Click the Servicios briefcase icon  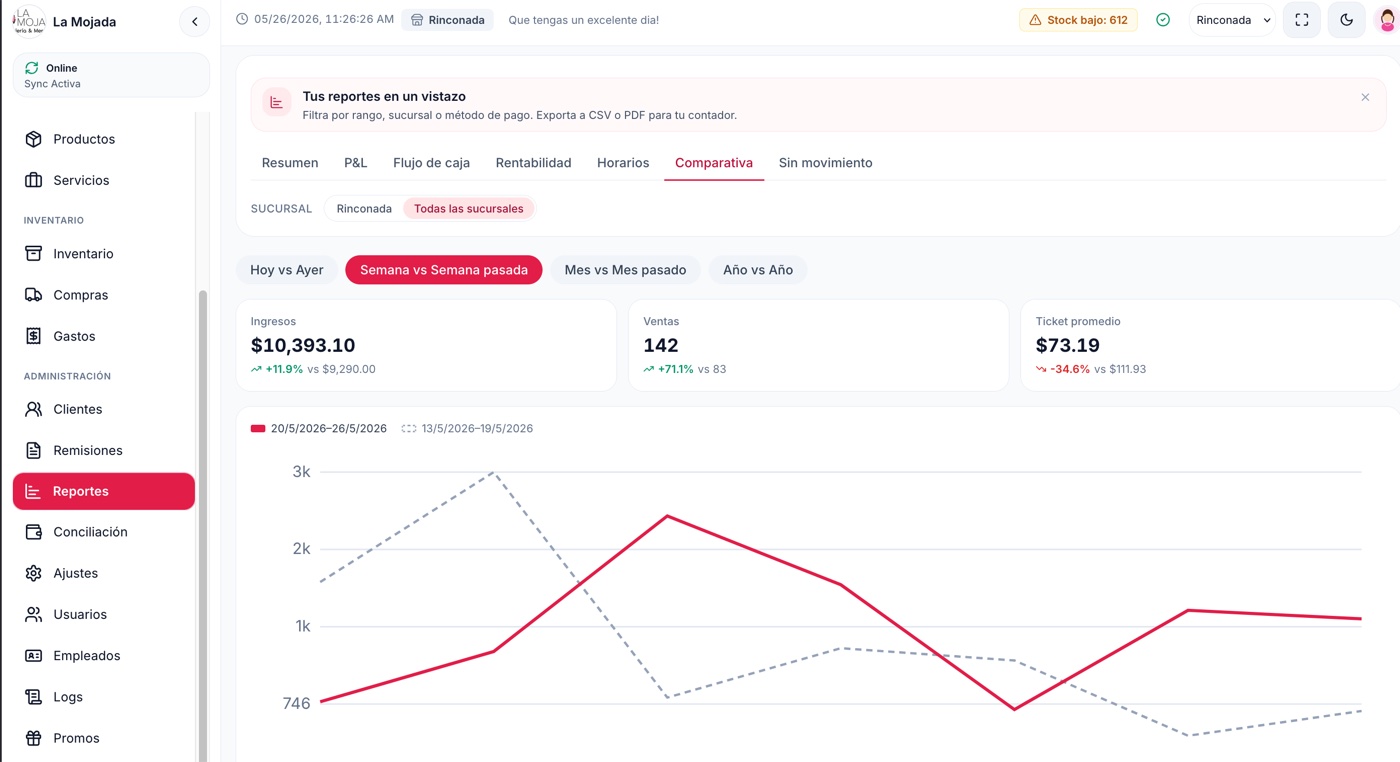pos(34,180)
